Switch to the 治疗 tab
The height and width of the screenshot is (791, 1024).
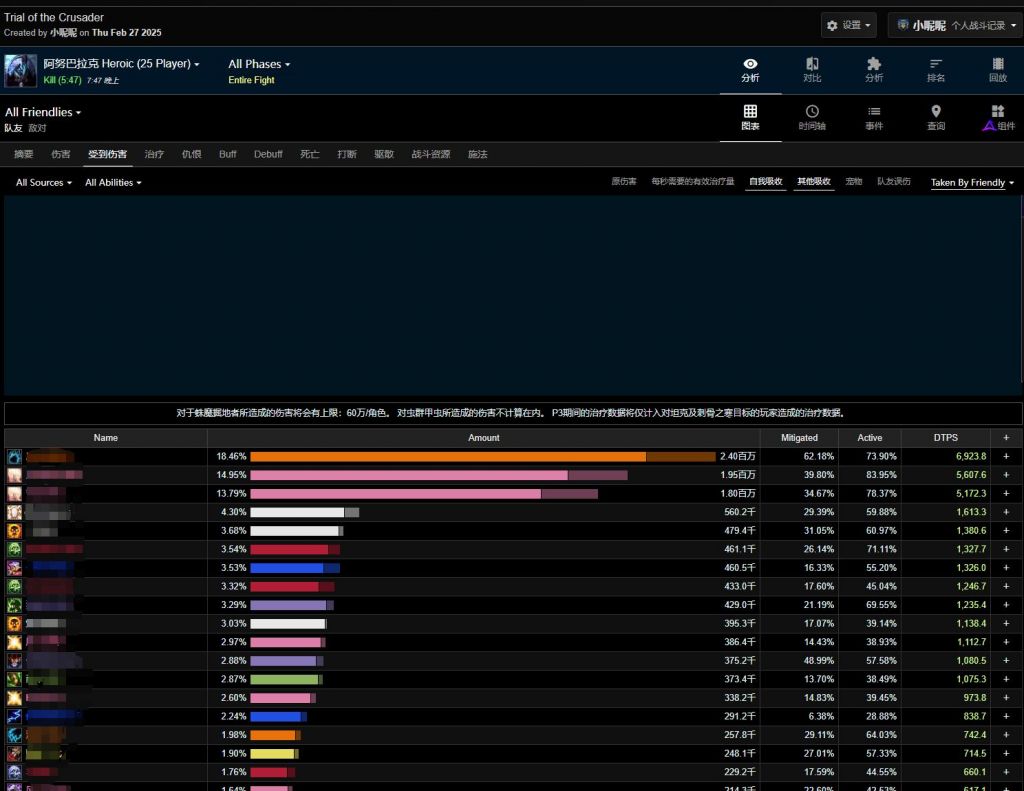(154, 155)
